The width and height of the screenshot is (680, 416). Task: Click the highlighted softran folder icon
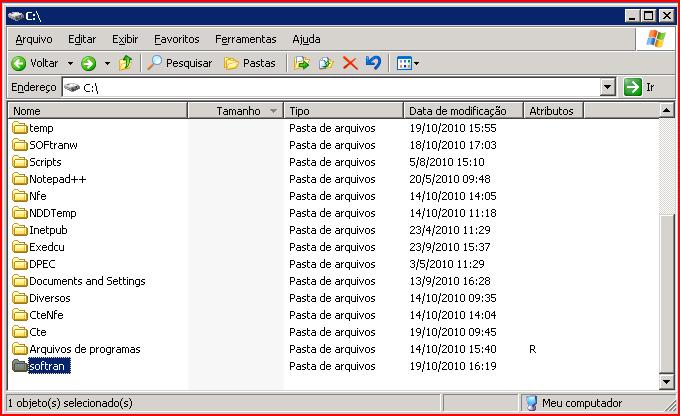coord(20,366)
